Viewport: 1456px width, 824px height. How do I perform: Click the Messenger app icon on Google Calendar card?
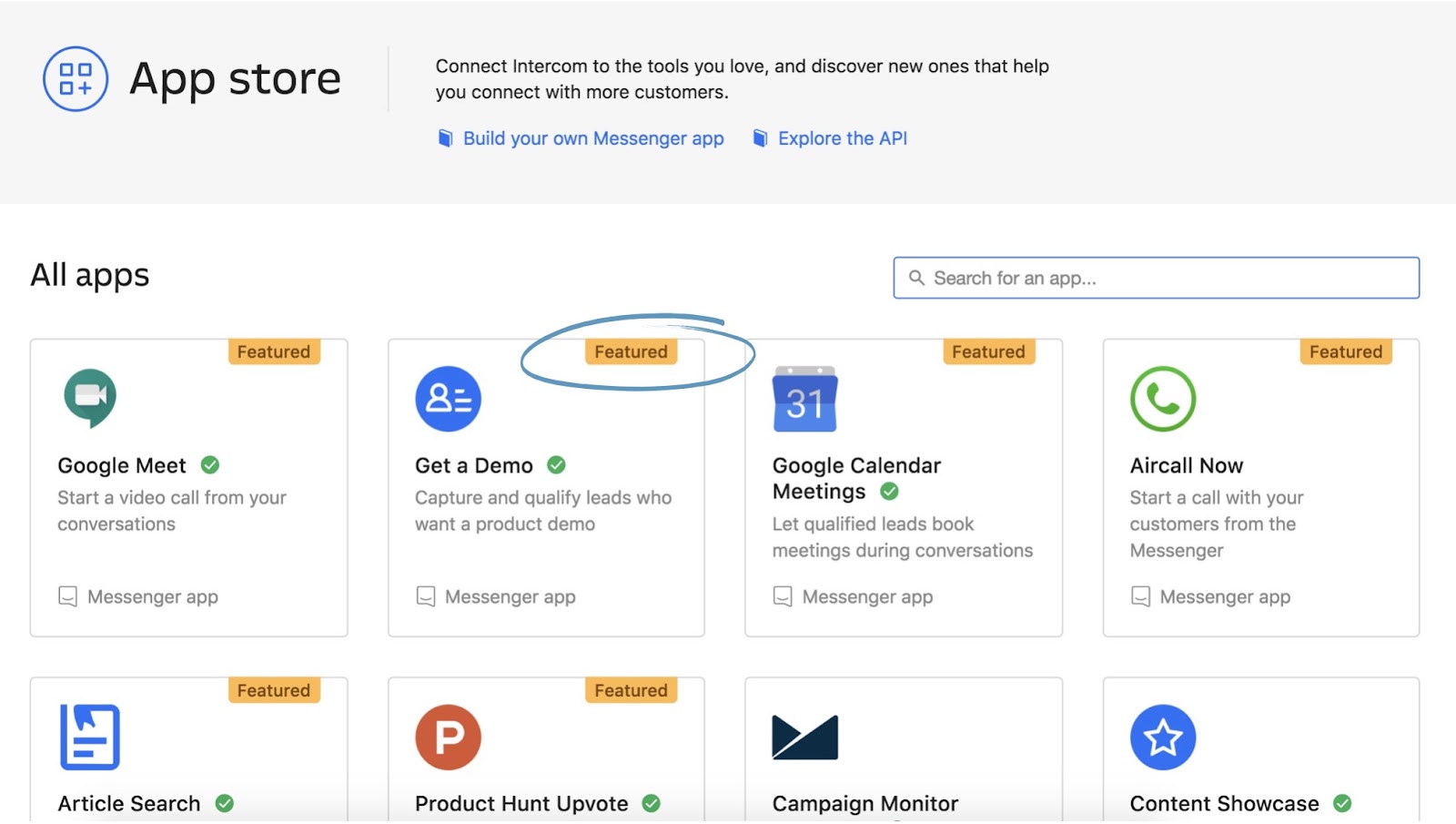coord(783,596)
